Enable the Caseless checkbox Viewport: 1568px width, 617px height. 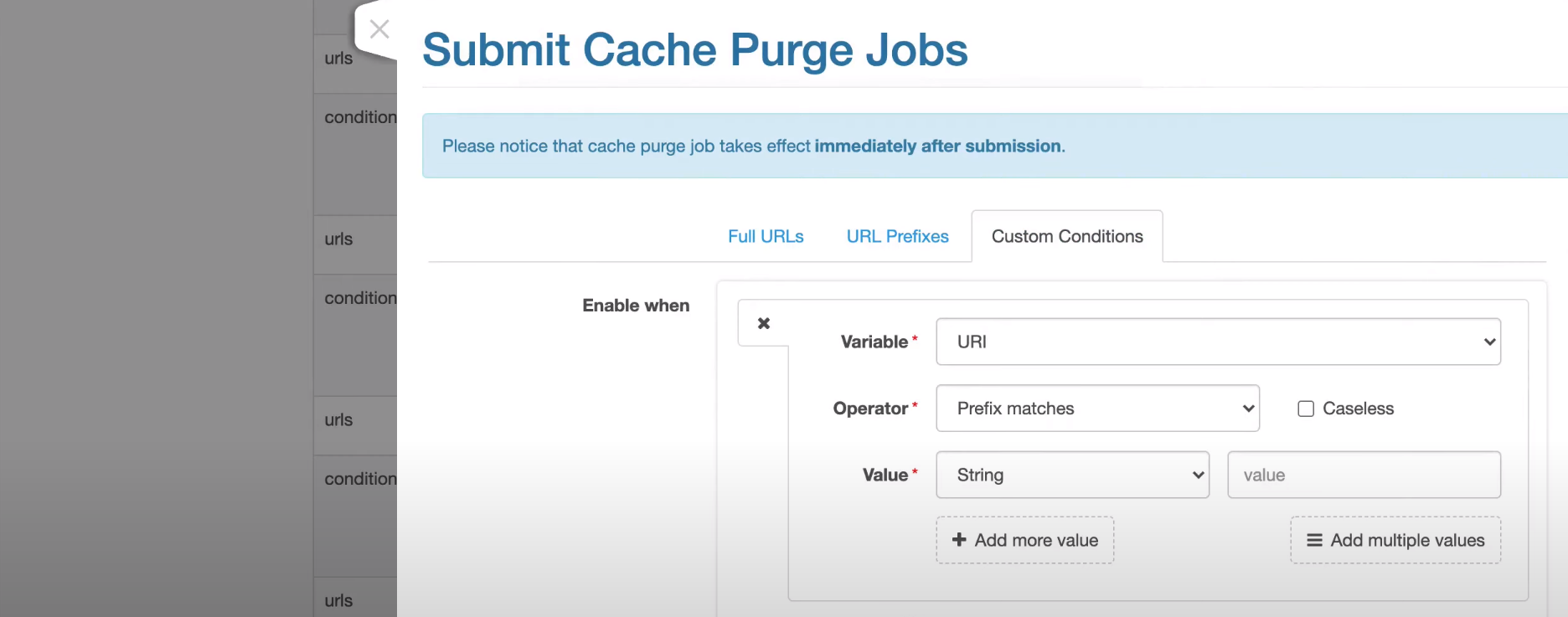[x=1305, y=409]
